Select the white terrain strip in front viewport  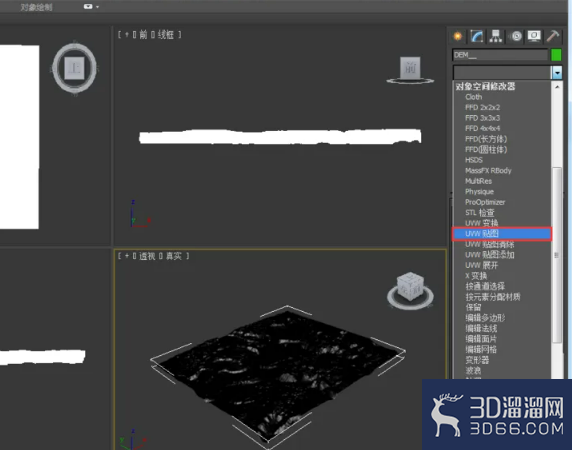coord(280,137)
